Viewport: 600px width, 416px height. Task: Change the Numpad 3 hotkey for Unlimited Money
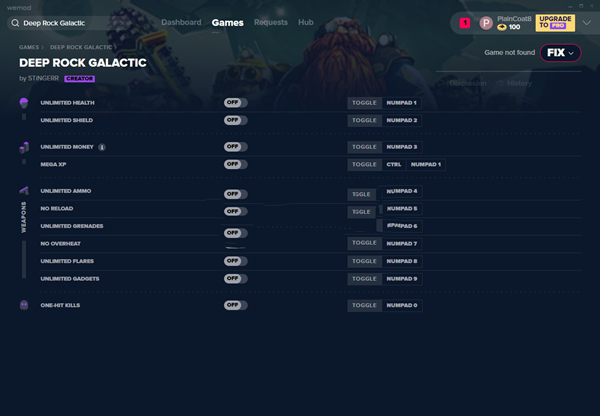402,147
